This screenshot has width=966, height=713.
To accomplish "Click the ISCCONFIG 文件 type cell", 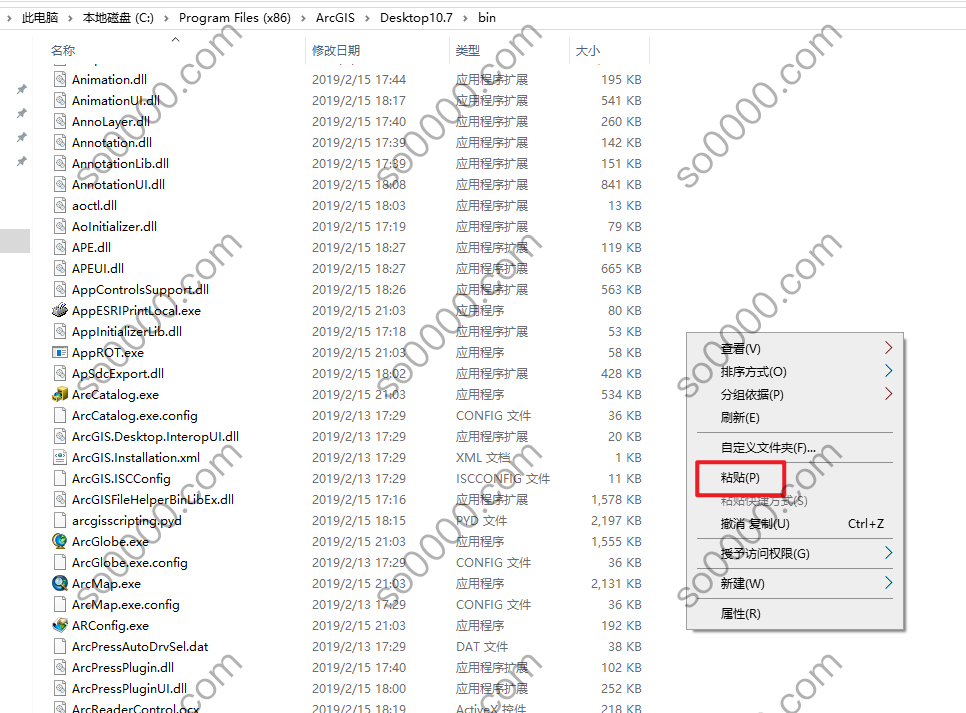I will (x=503, y=478).
